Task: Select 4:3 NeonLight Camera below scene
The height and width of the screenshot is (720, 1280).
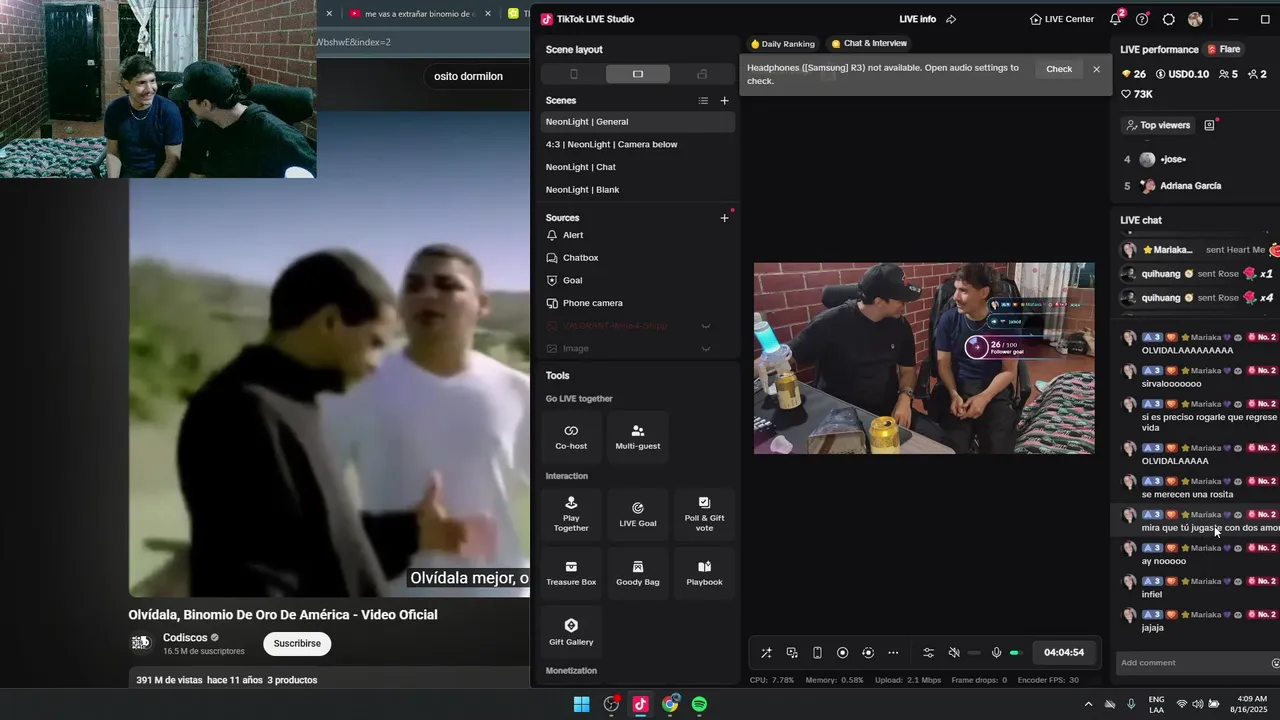Action: coord(638,144)
